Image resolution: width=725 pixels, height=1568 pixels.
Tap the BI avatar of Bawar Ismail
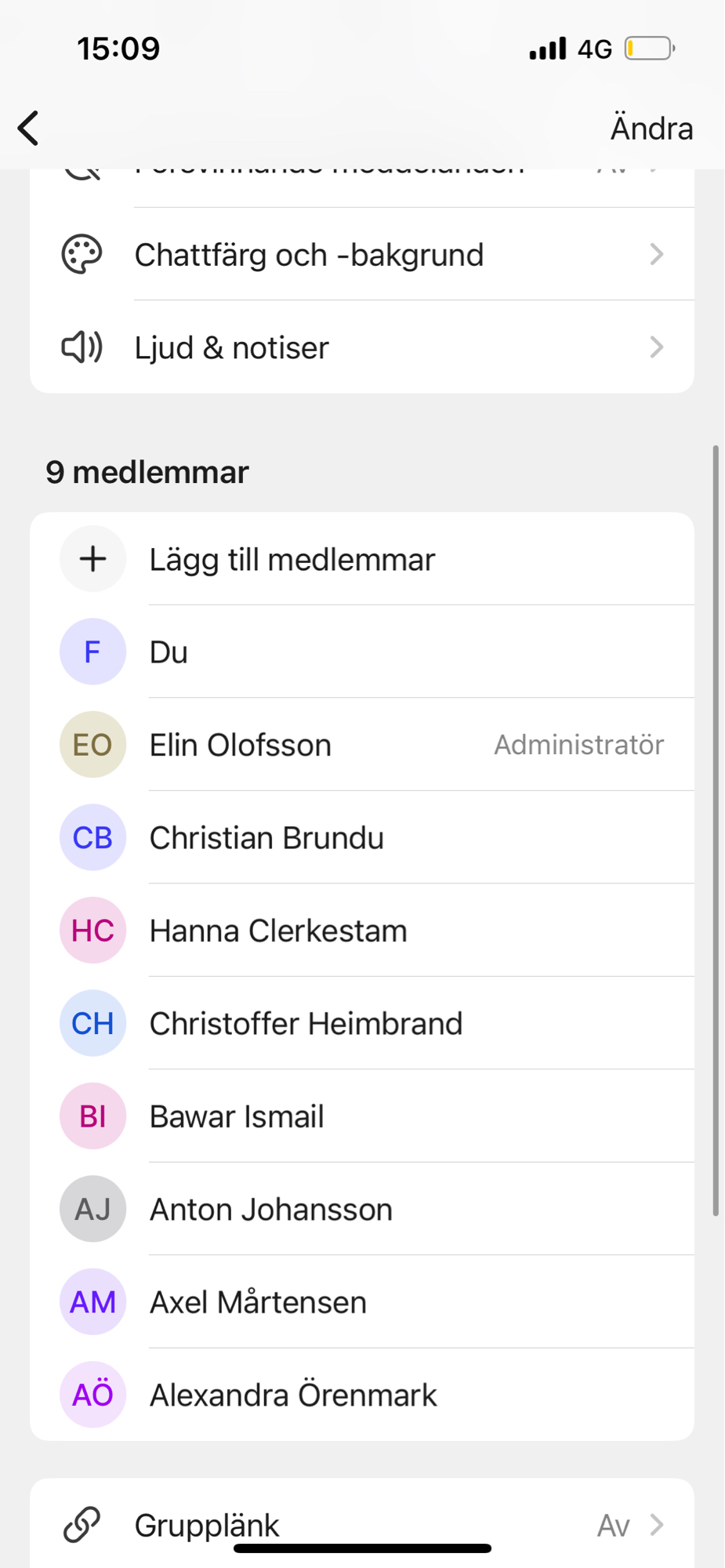coord(92,1116)
